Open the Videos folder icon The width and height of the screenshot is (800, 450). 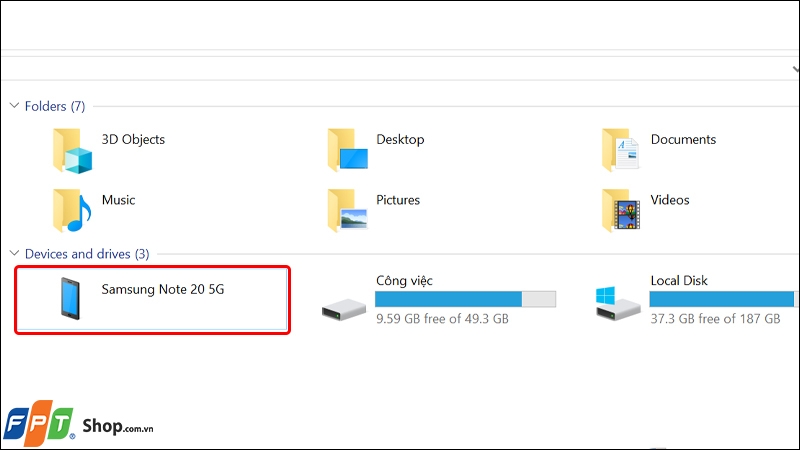621,210
